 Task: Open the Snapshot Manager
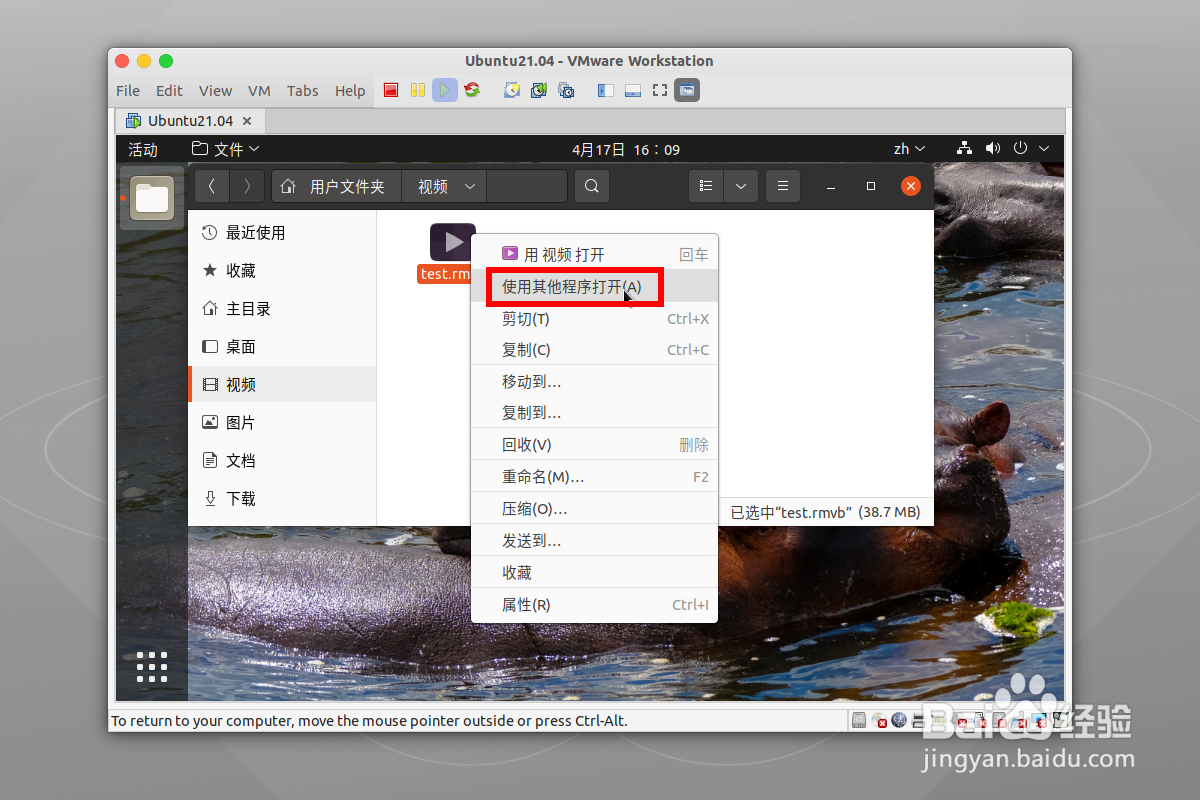(566, 90)
